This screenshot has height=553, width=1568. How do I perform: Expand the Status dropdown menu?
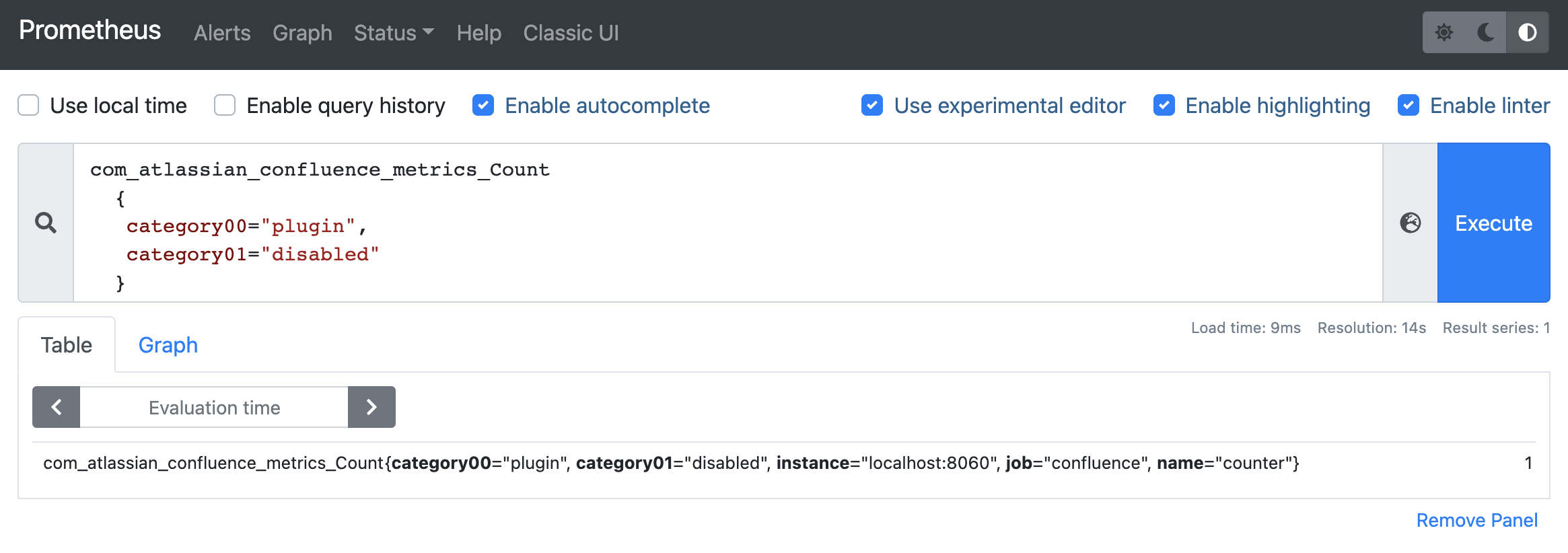(x=394, y=33)
